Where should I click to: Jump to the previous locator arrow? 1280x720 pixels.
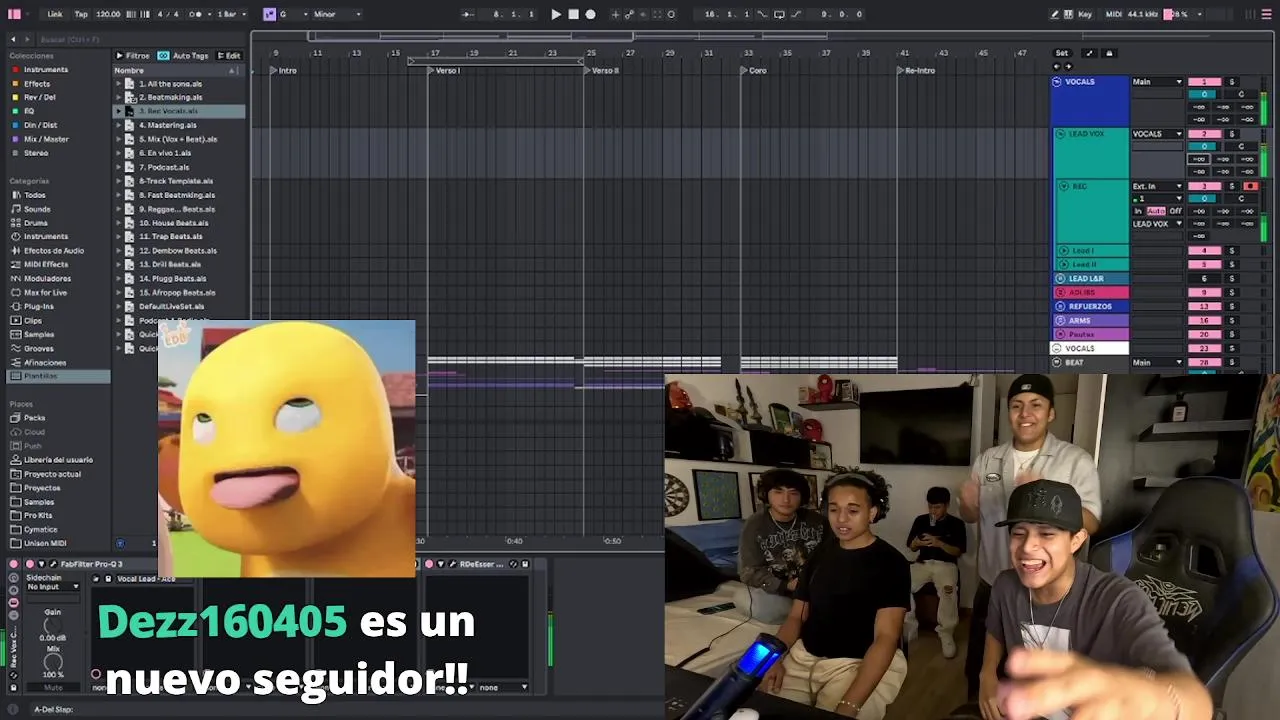point(1058,66)
